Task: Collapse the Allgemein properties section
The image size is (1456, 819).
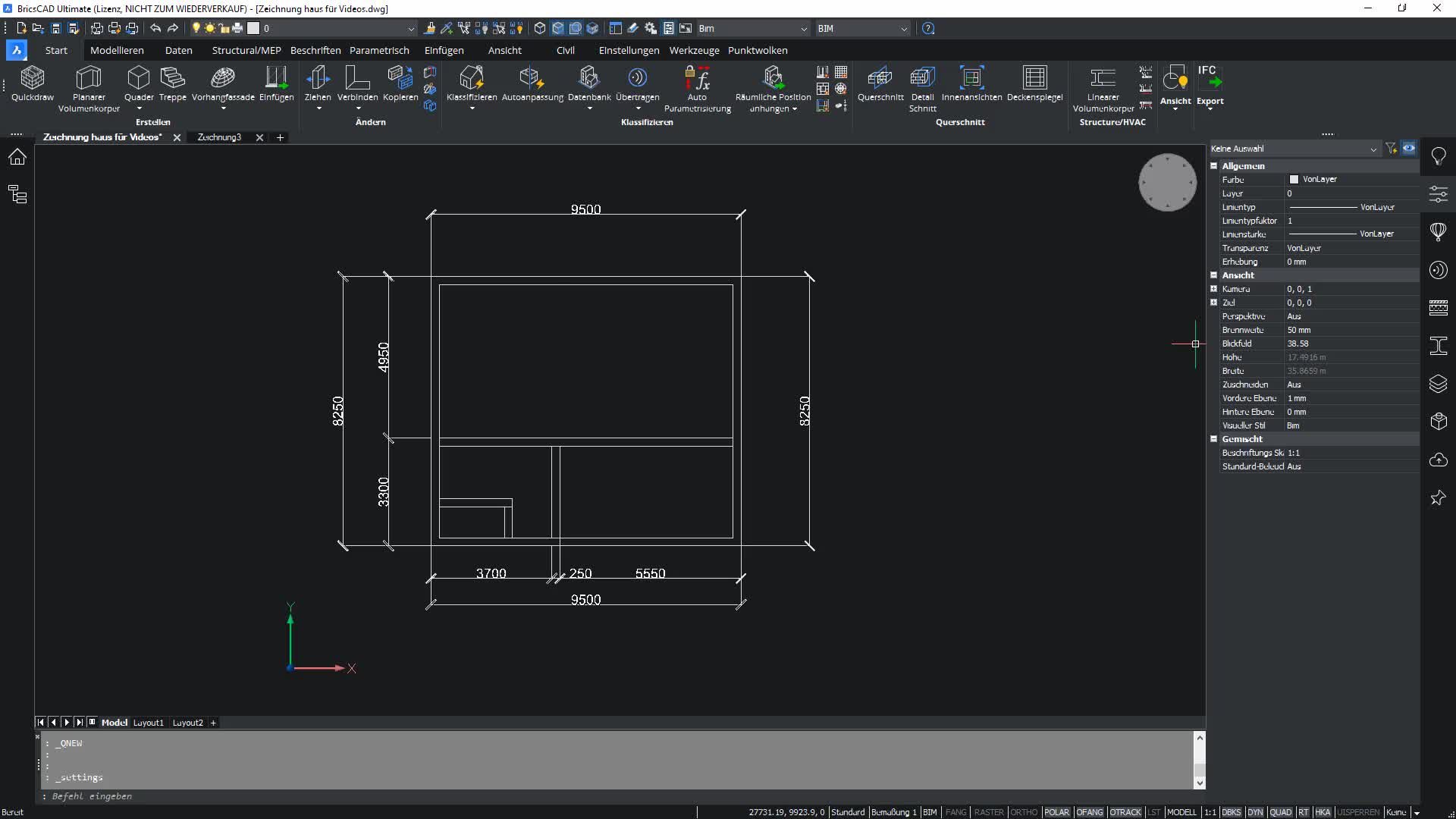Action: pyautogui.click(x=1213, y=165)
